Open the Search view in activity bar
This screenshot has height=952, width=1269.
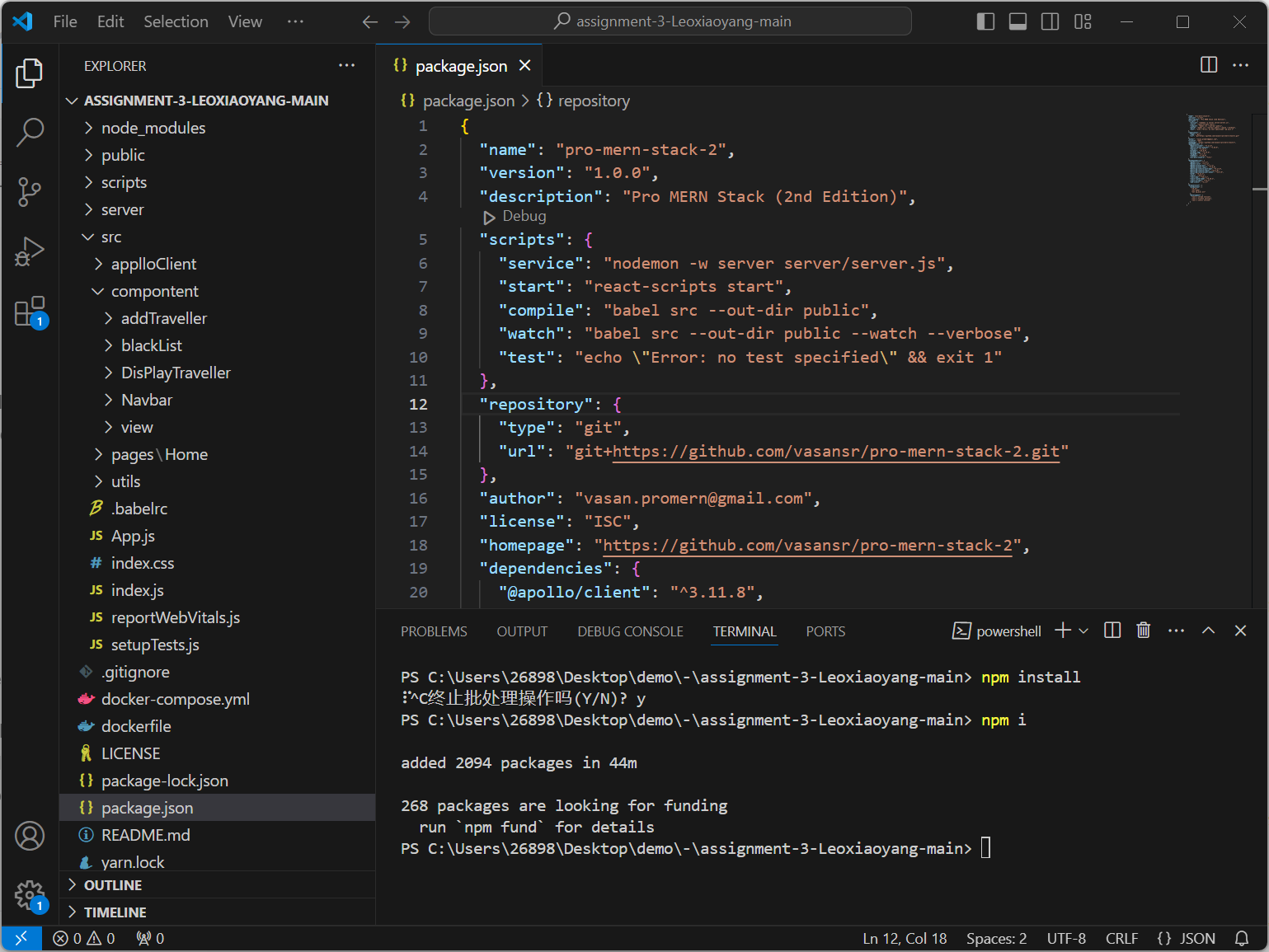click(30, 132)
